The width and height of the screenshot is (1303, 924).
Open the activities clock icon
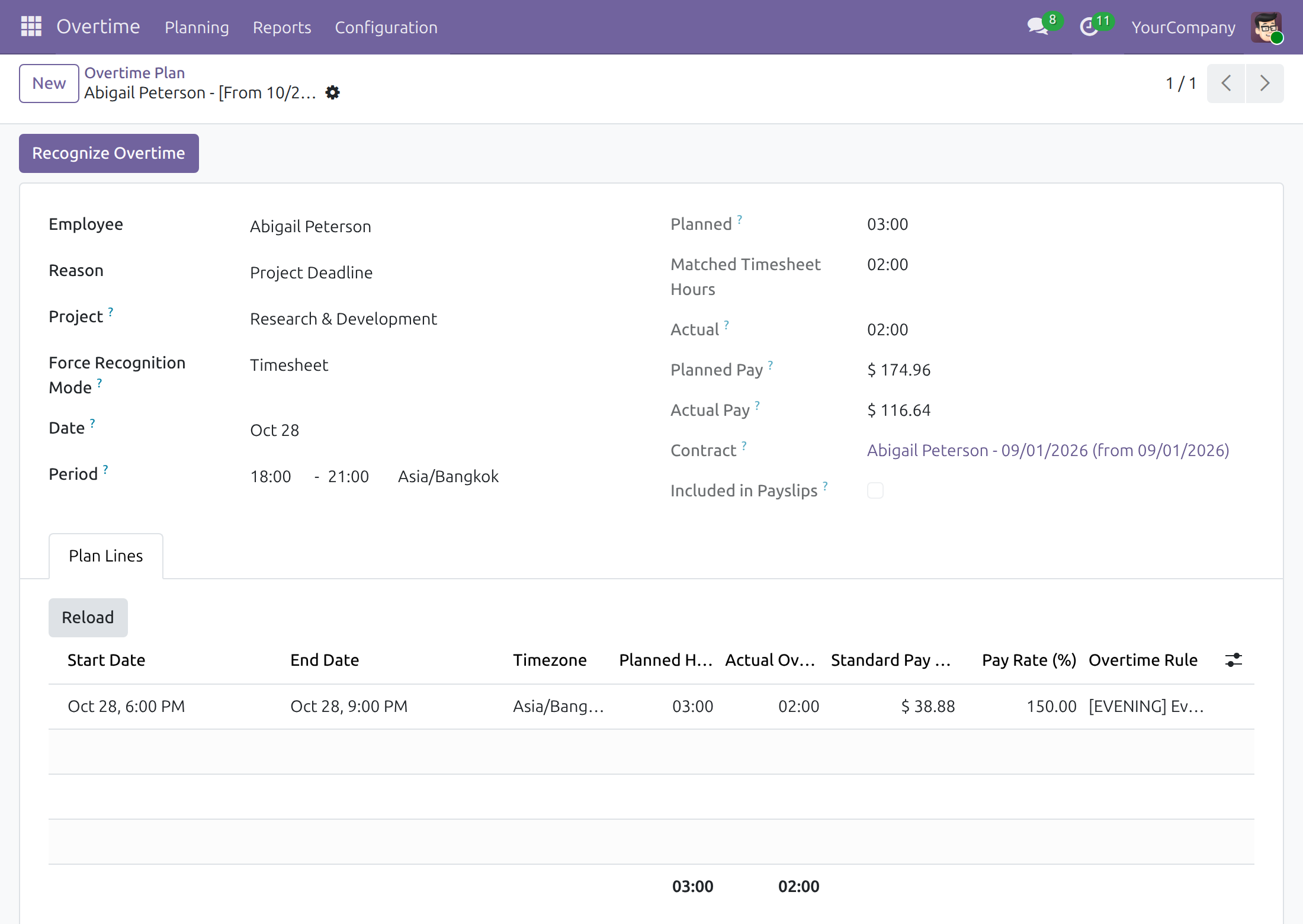1089,27
